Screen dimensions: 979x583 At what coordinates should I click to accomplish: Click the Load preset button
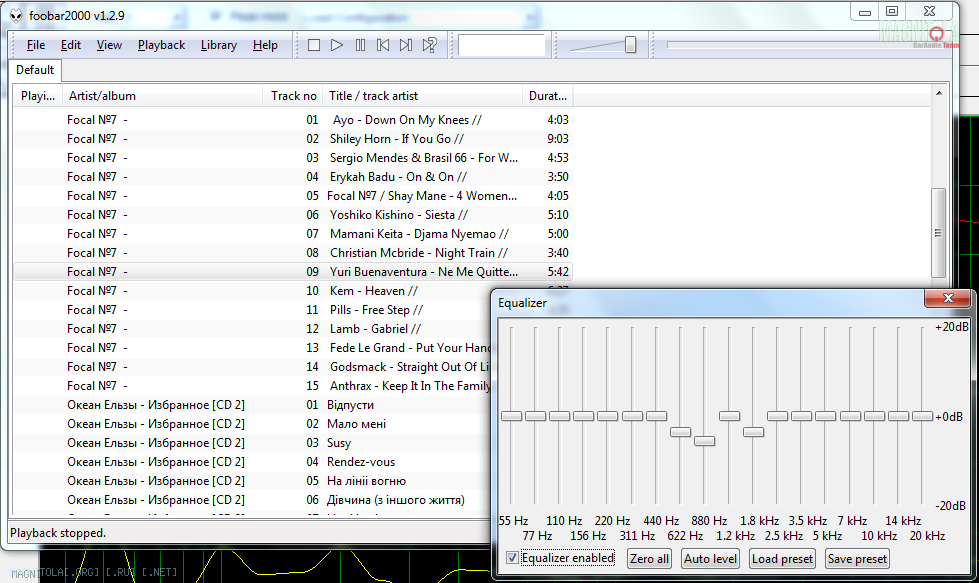tap(782, 559)
